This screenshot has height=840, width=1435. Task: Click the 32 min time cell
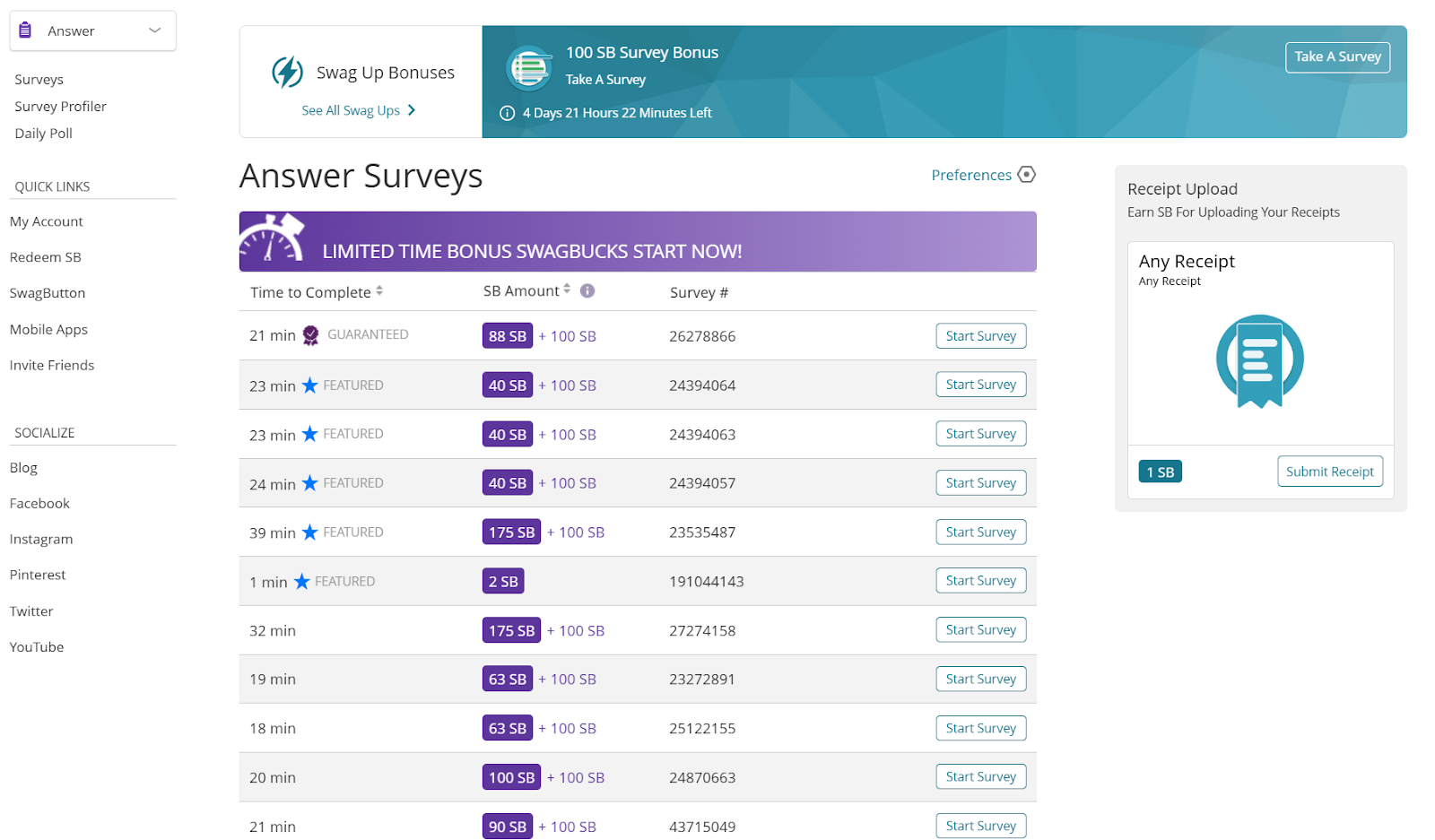pyautogui.click(x=273, y=631)
